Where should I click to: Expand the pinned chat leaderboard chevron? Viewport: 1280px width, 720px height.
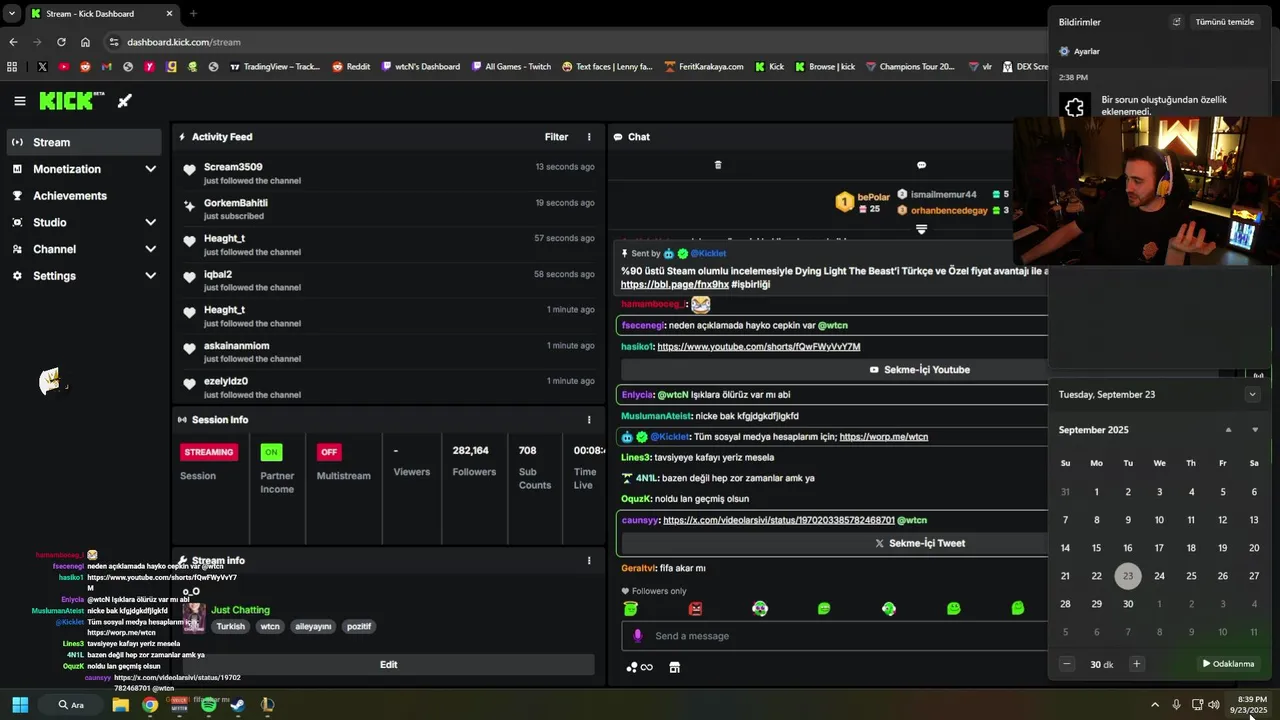[921, 230]
